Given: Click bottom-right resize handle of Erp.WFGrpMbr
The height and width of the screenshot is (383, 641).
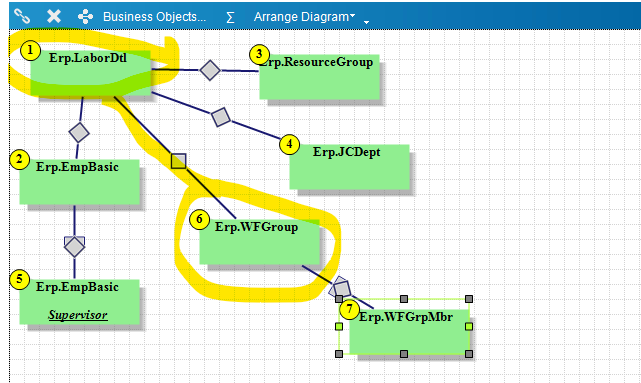Looking at the screenshot, I should (469, 354).
